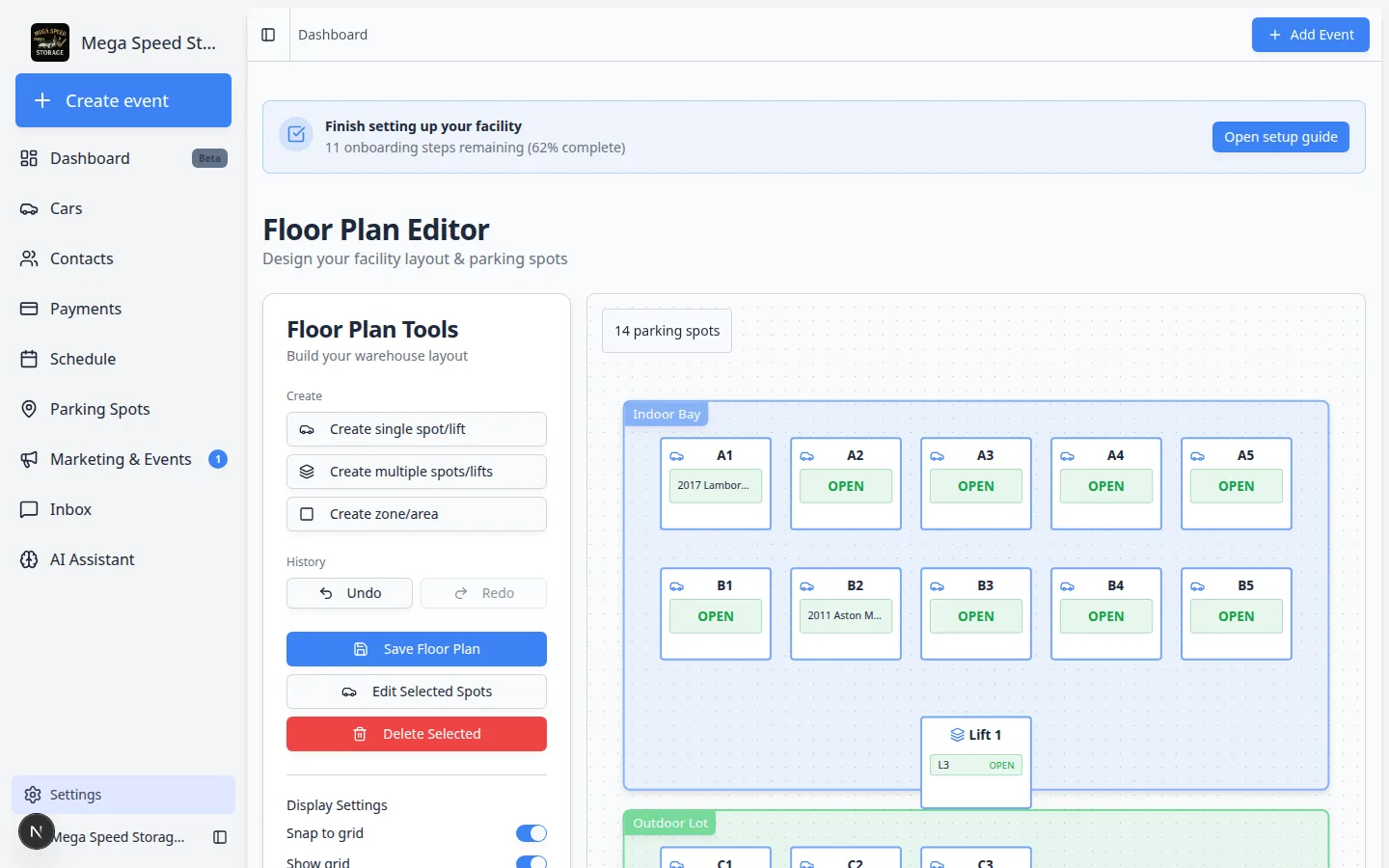
Task: Click the car icon on spot A5
Action: pyautogui.click(x=1198, y=456)
